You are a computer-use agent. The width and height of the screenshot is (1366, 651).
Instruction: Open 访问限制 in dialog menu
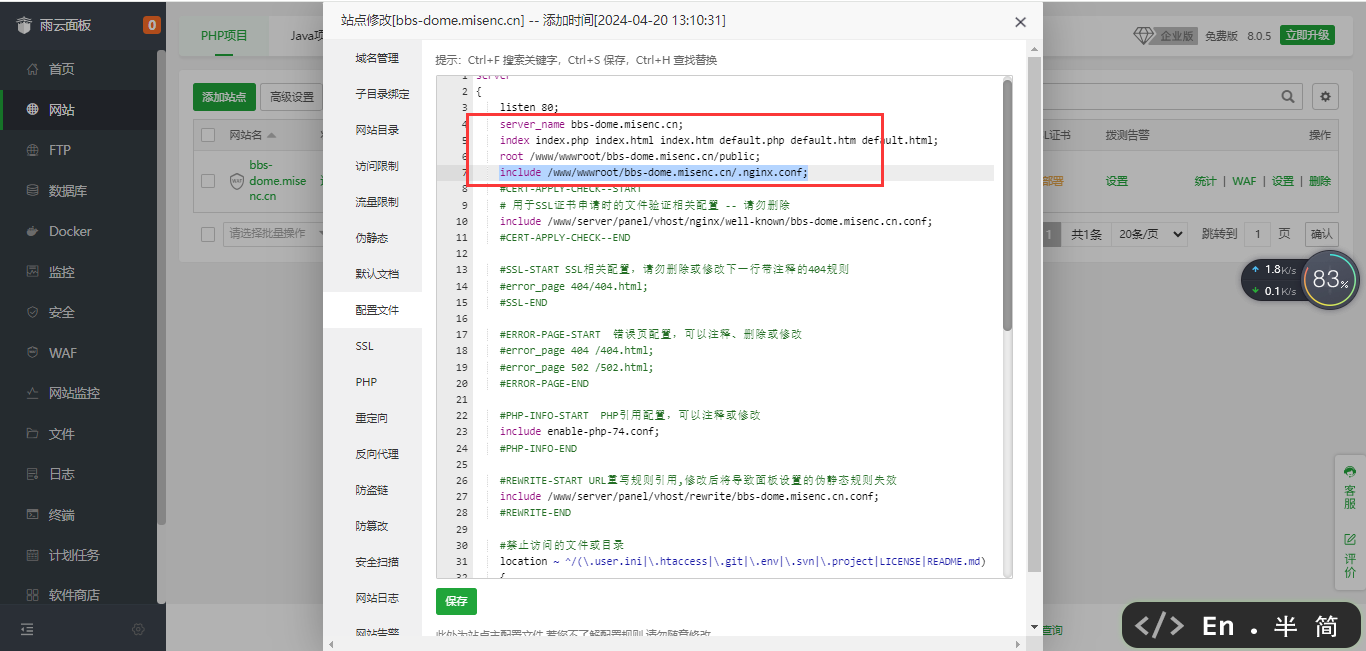377,166
